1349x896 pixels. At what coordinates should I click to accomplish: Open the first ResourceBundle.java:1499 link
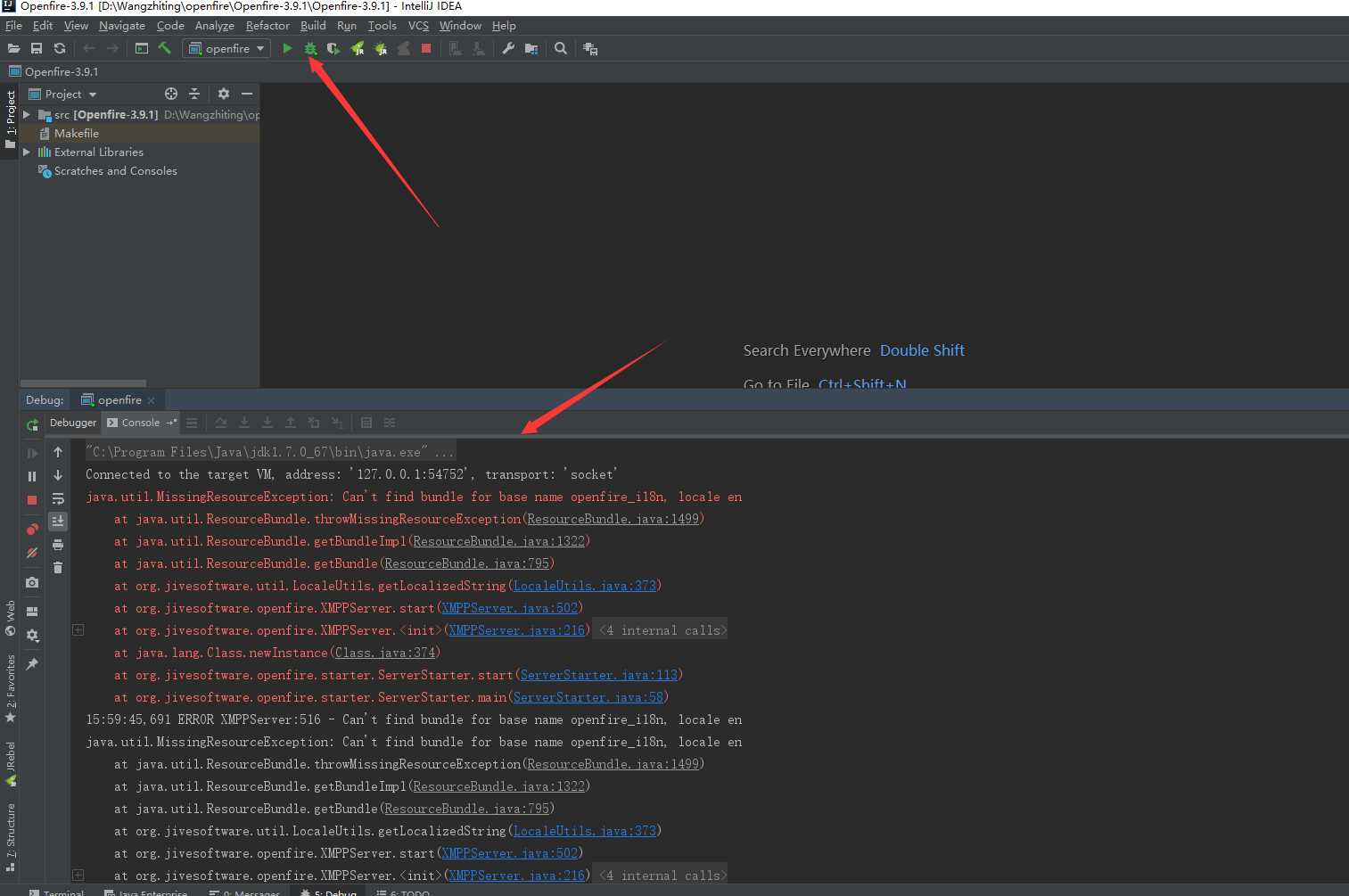tap(613, 519)
